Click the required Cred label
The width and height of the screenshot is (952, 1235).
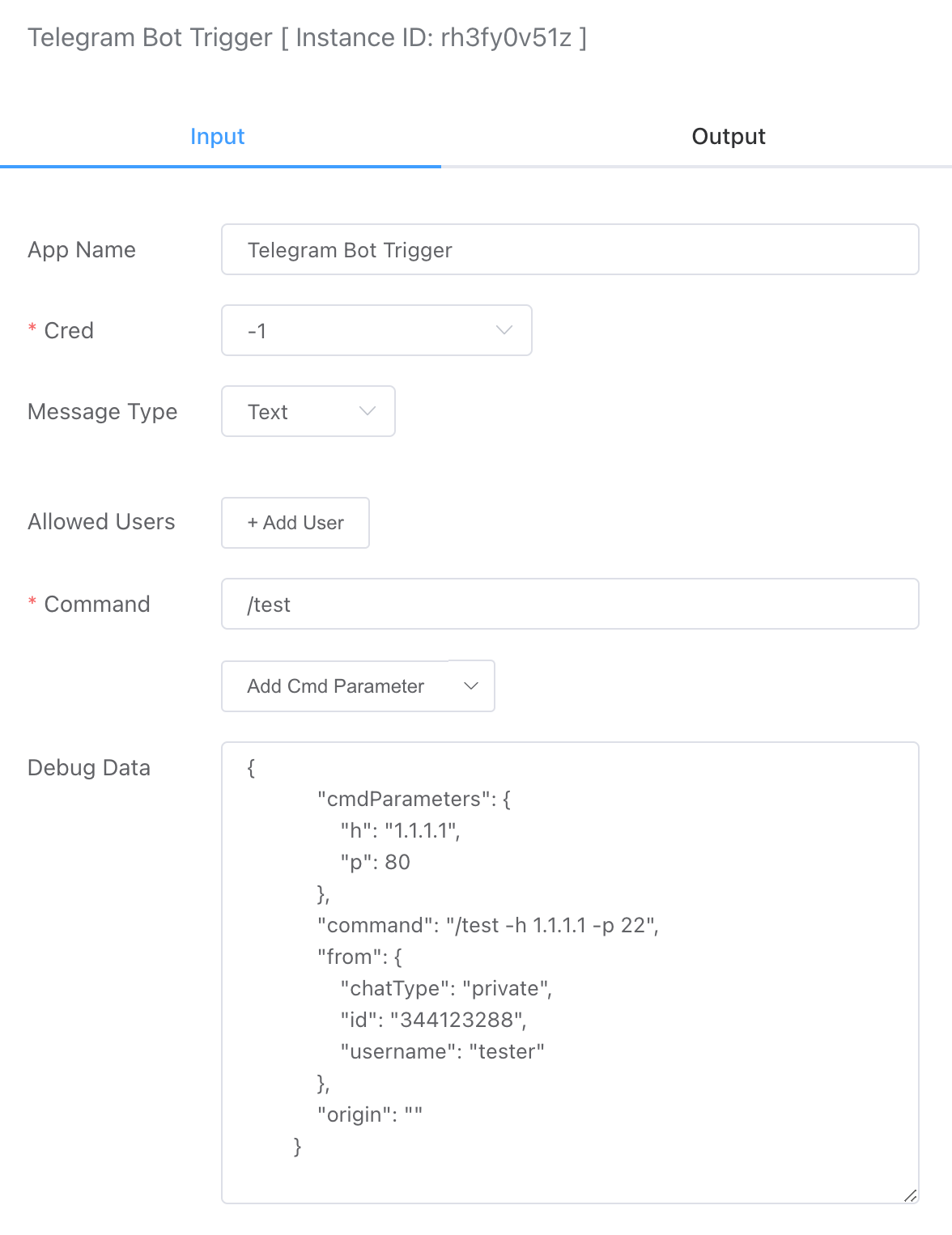(x=69, y=331)
